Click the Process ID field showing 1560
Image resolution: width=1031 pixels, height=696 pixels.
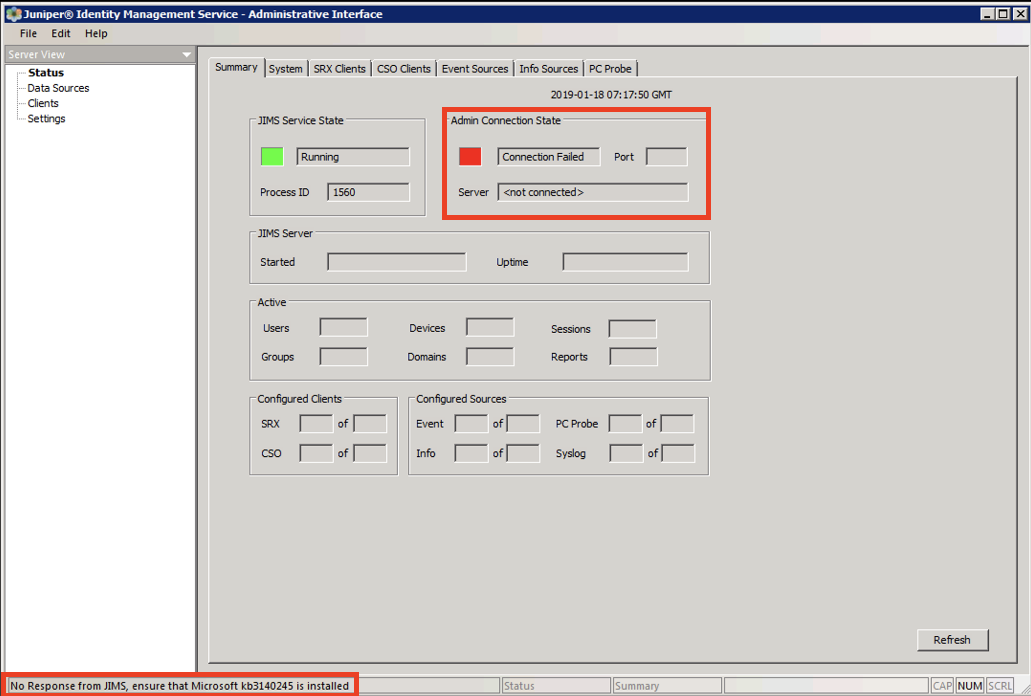368,192
